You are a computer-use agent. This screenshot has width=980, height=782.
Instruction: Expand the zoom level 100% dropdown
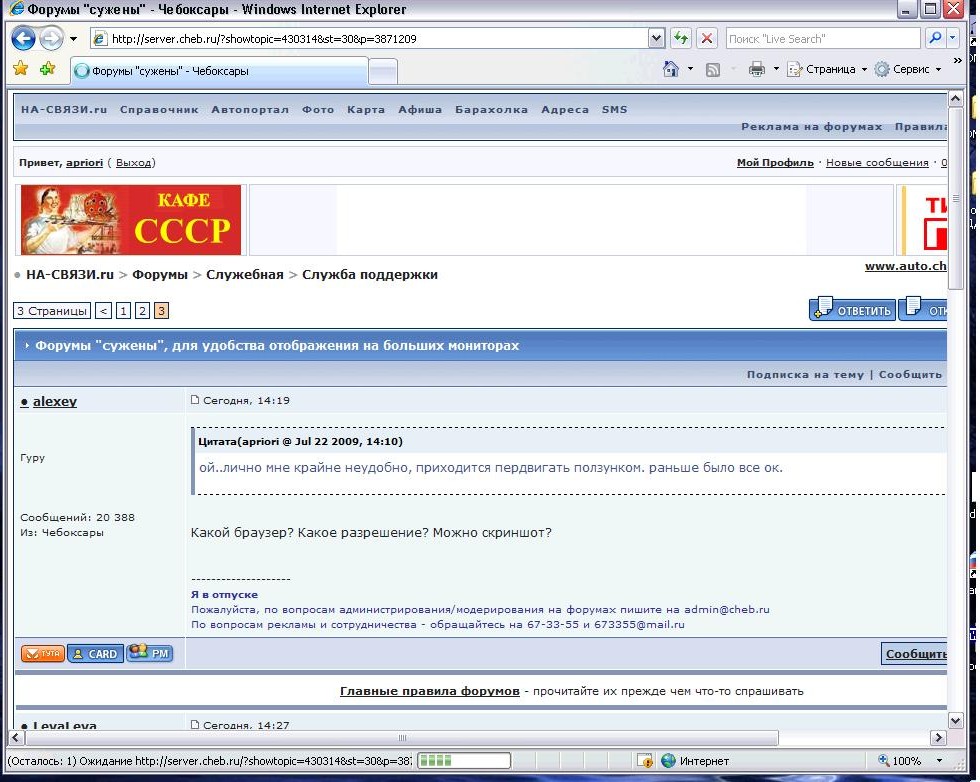(931, 761)
